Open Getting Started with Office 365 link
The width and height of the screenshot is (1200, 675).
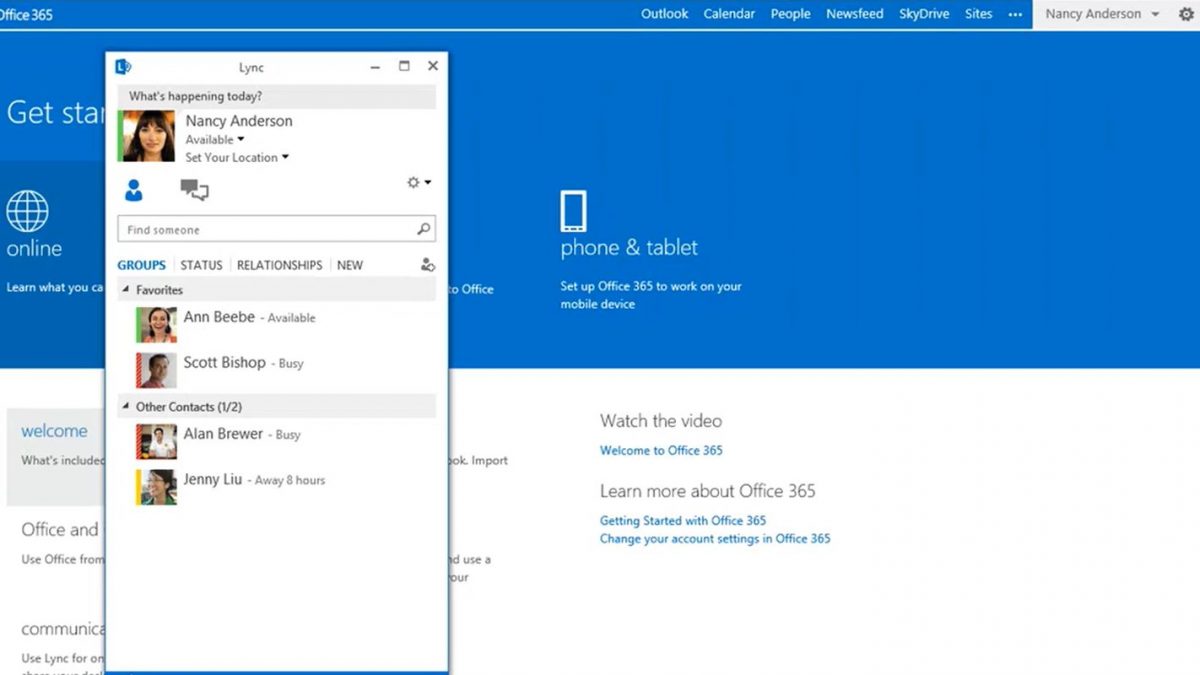(683, 520)
